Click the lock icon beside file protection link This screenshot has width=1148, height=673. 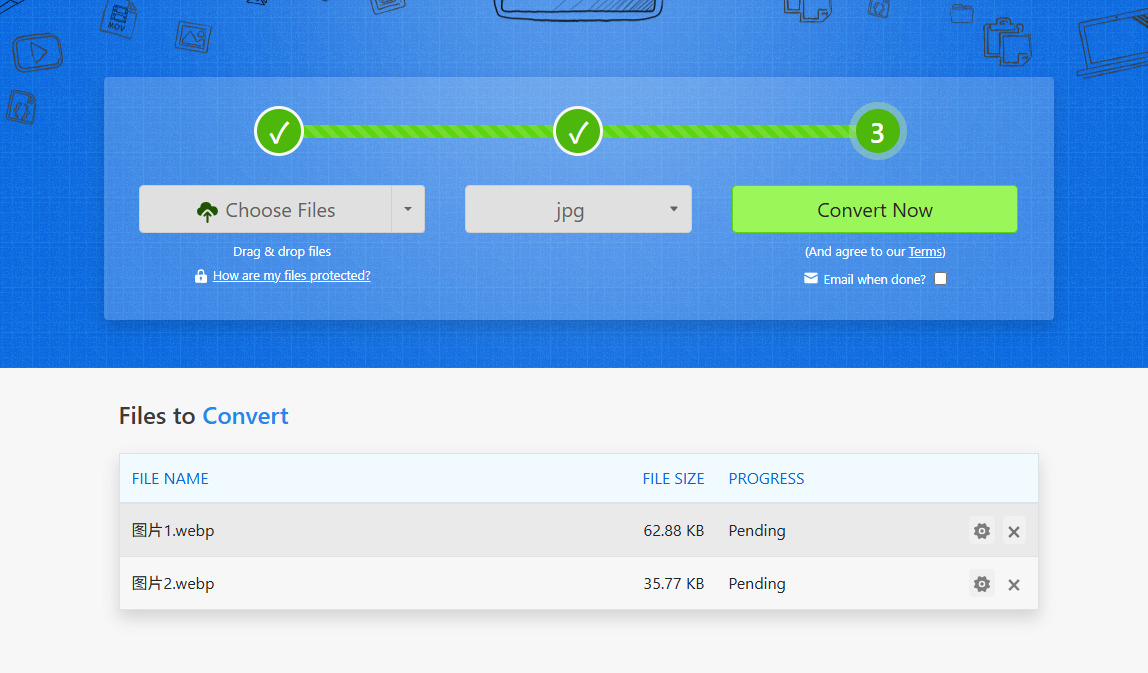click(x=201, y=276)
